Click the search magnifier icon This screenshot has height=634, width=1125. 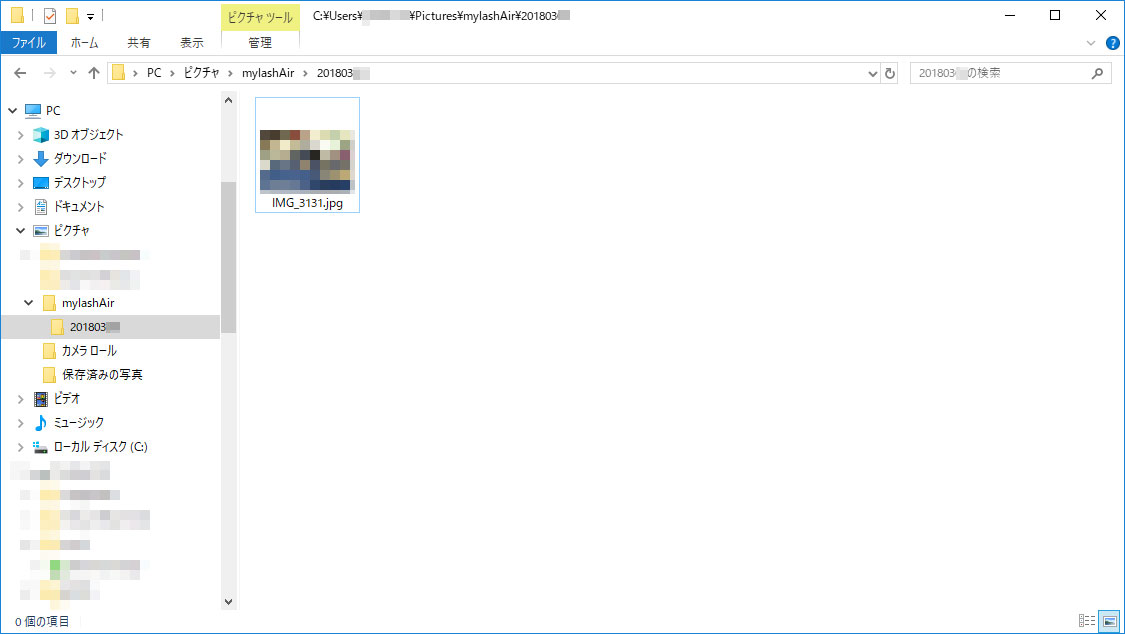pos(1097,73)
